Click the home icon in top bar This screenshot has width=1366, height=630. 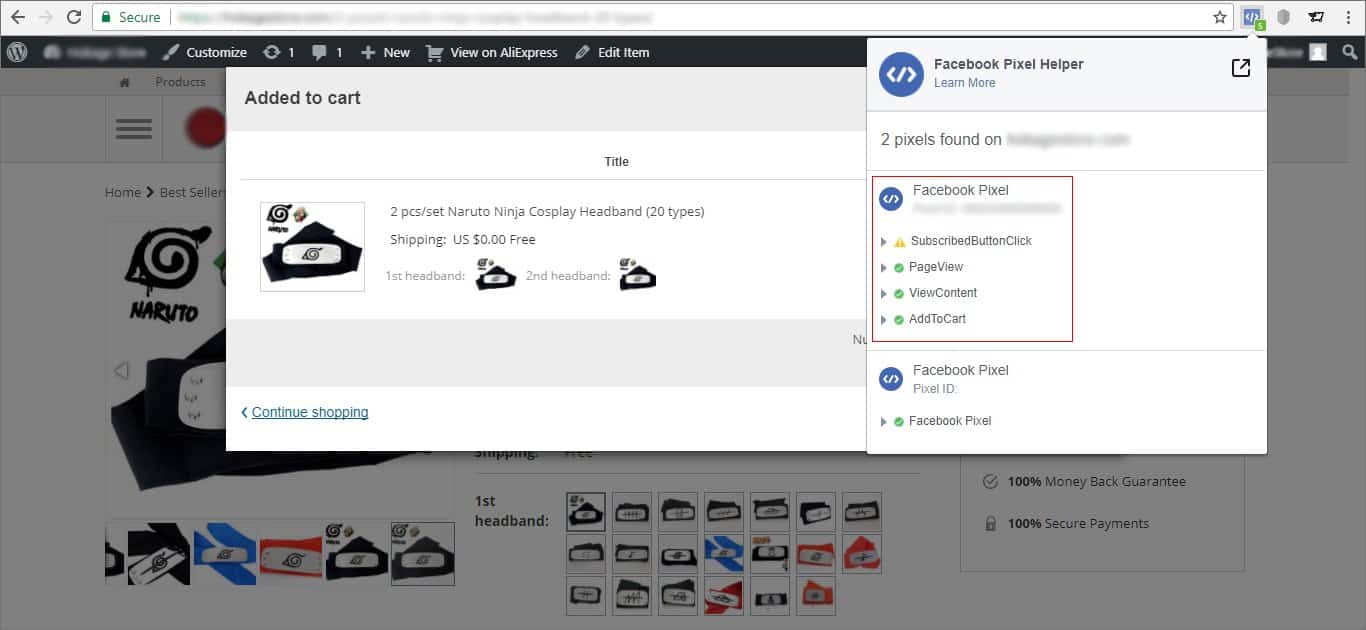click(124, 82)
